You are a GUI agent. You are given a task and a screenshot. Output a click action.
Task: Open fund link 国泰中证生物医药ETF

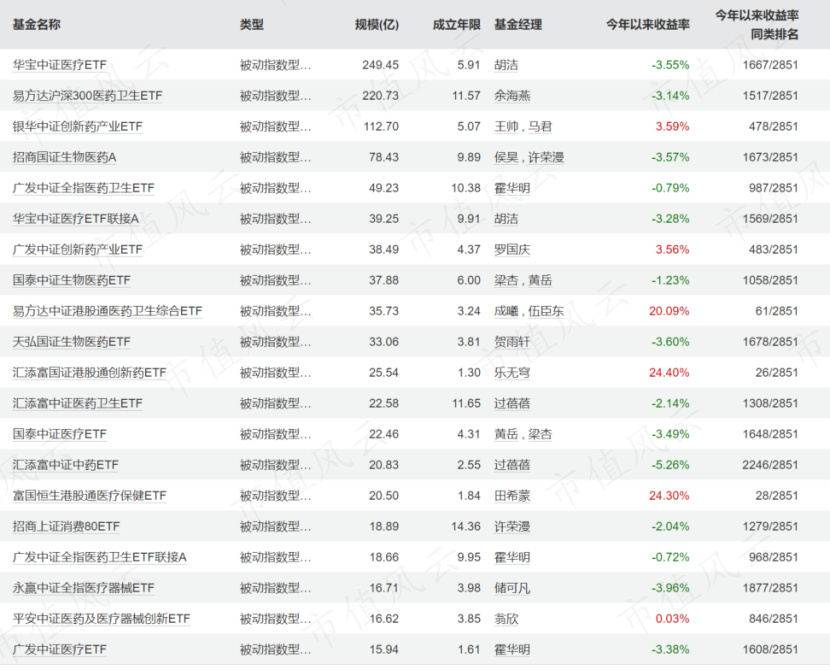point(71,280)
